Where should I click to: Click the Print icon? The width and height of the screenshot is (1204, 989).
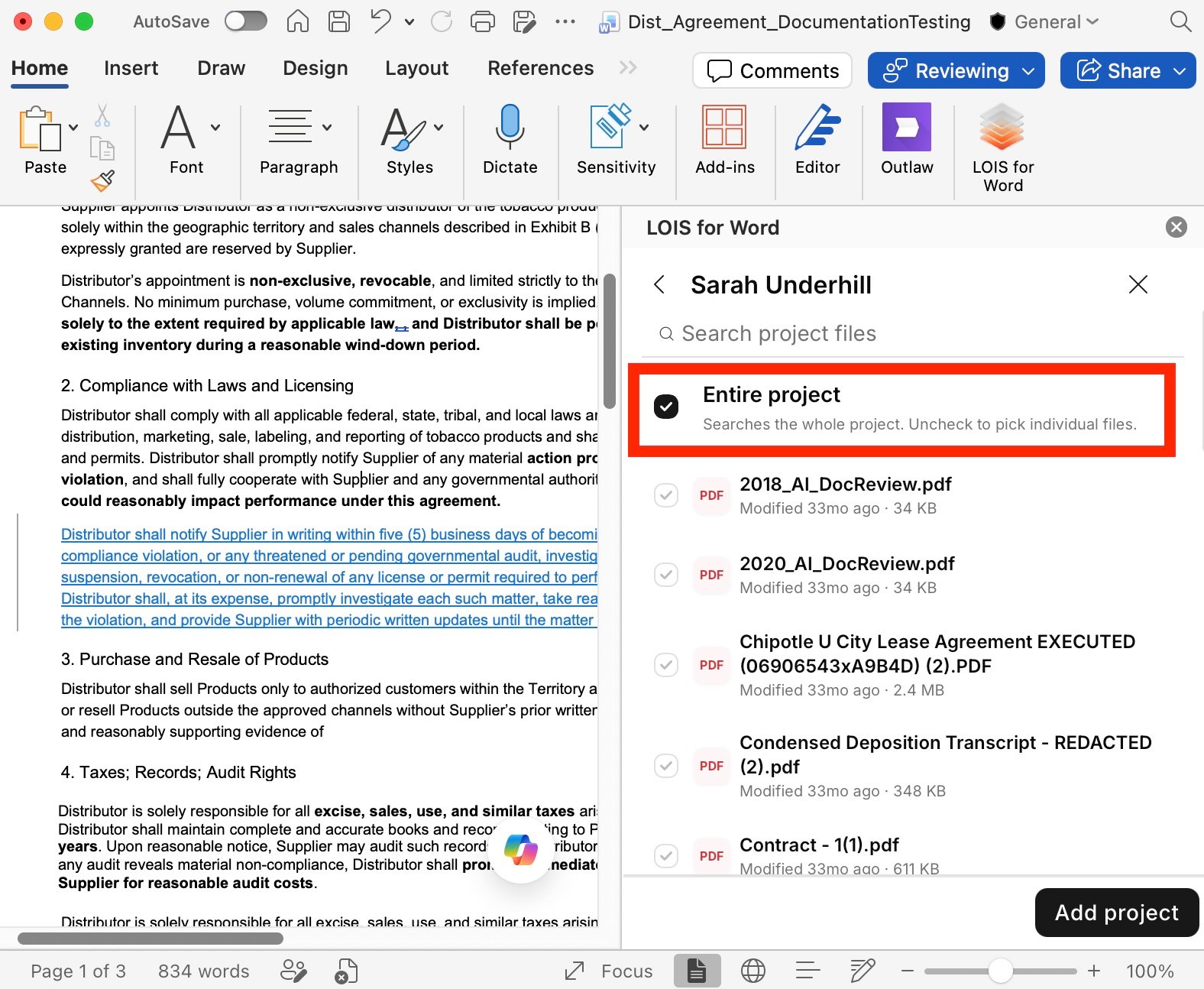coord(483,21)
